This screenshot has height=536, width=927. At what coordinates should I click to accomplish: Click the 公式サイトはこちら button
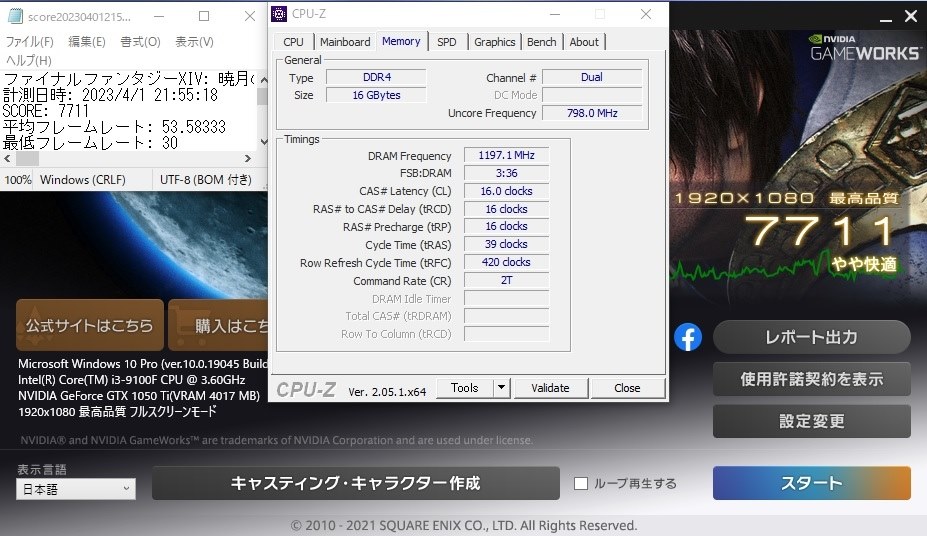click(x=90, y=325)
